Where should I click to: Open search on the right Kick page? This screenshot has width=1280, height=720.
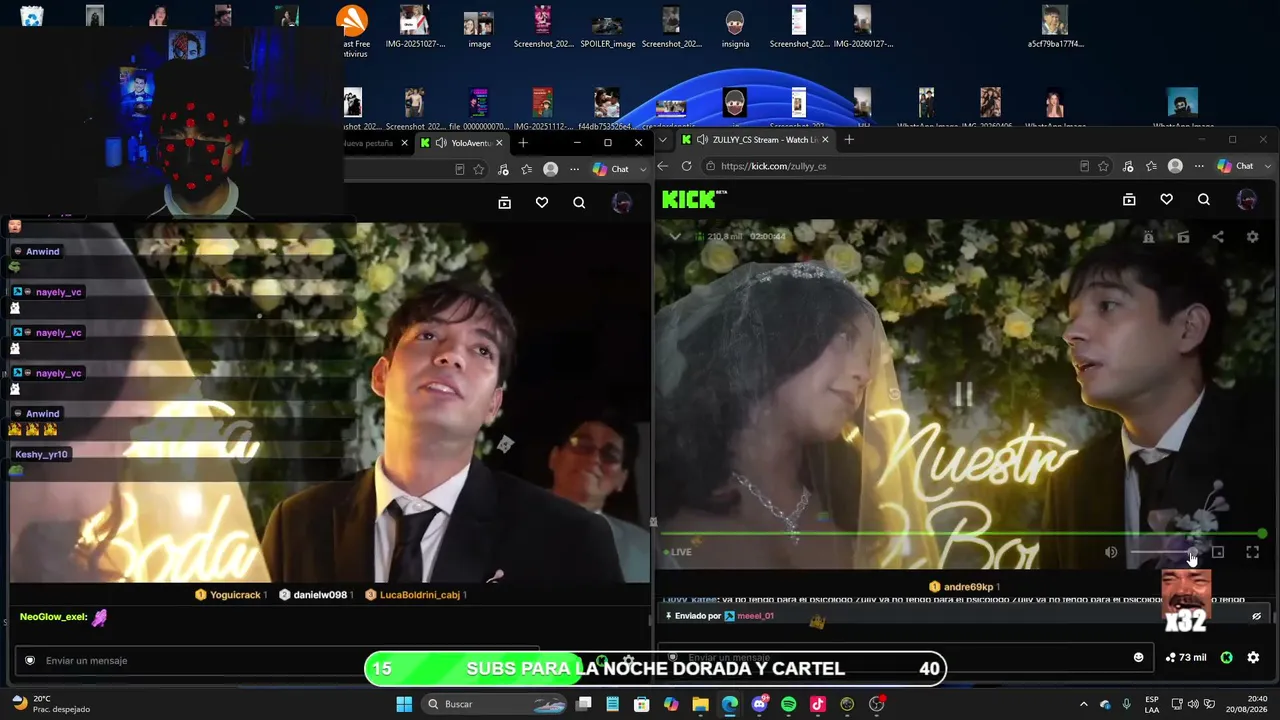tap(1204, 200)
